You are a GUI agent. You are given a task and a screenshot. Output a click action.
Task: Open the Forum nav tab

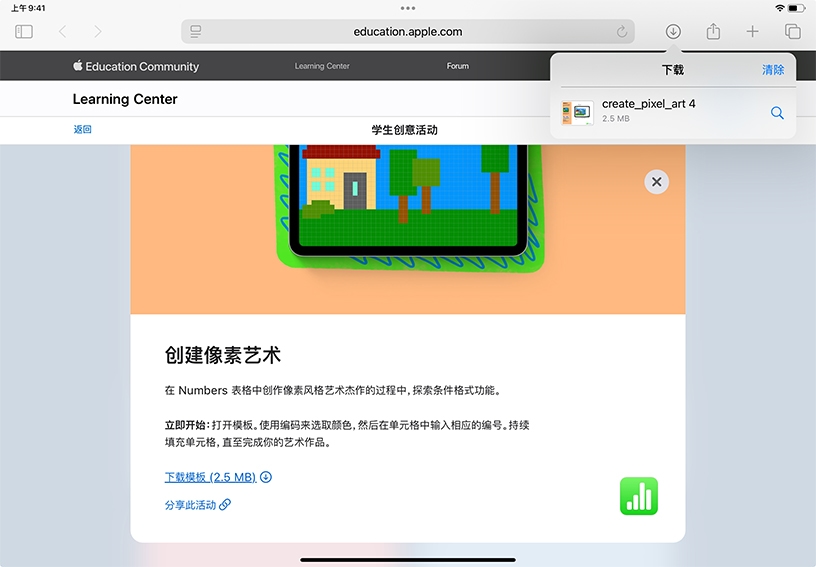(x=457, y=66)
